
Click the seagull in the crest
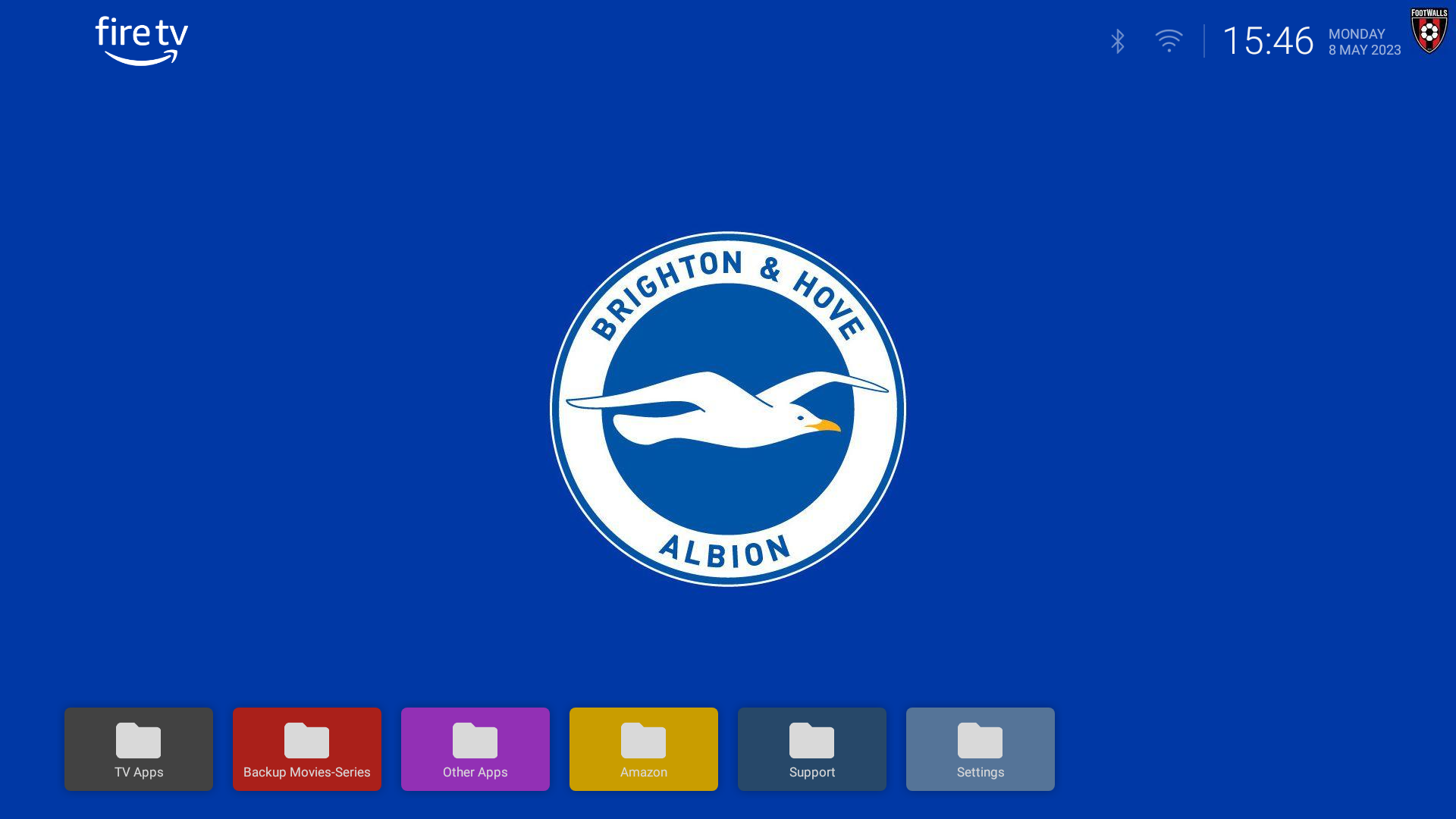pos(726,409)
